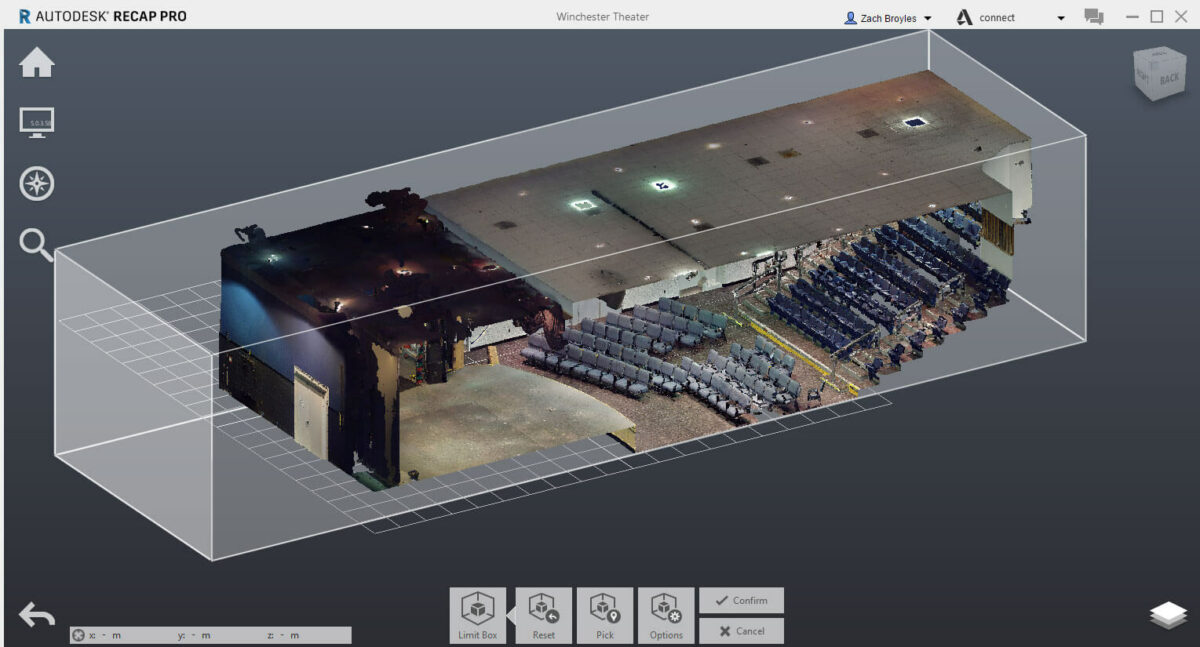Go to the Home menu icon
This screenshot has width=1200, height=647.
(37, 64)
